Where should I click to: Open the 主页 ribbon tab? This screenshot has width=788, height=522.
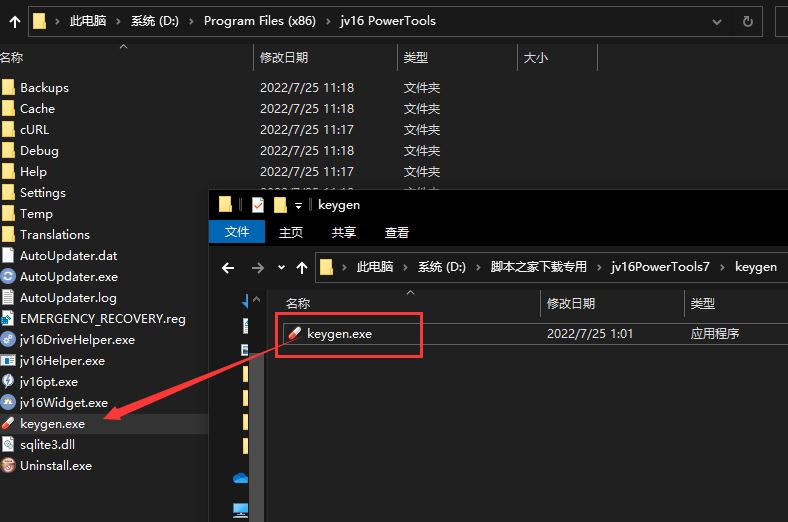pos(291,232)
